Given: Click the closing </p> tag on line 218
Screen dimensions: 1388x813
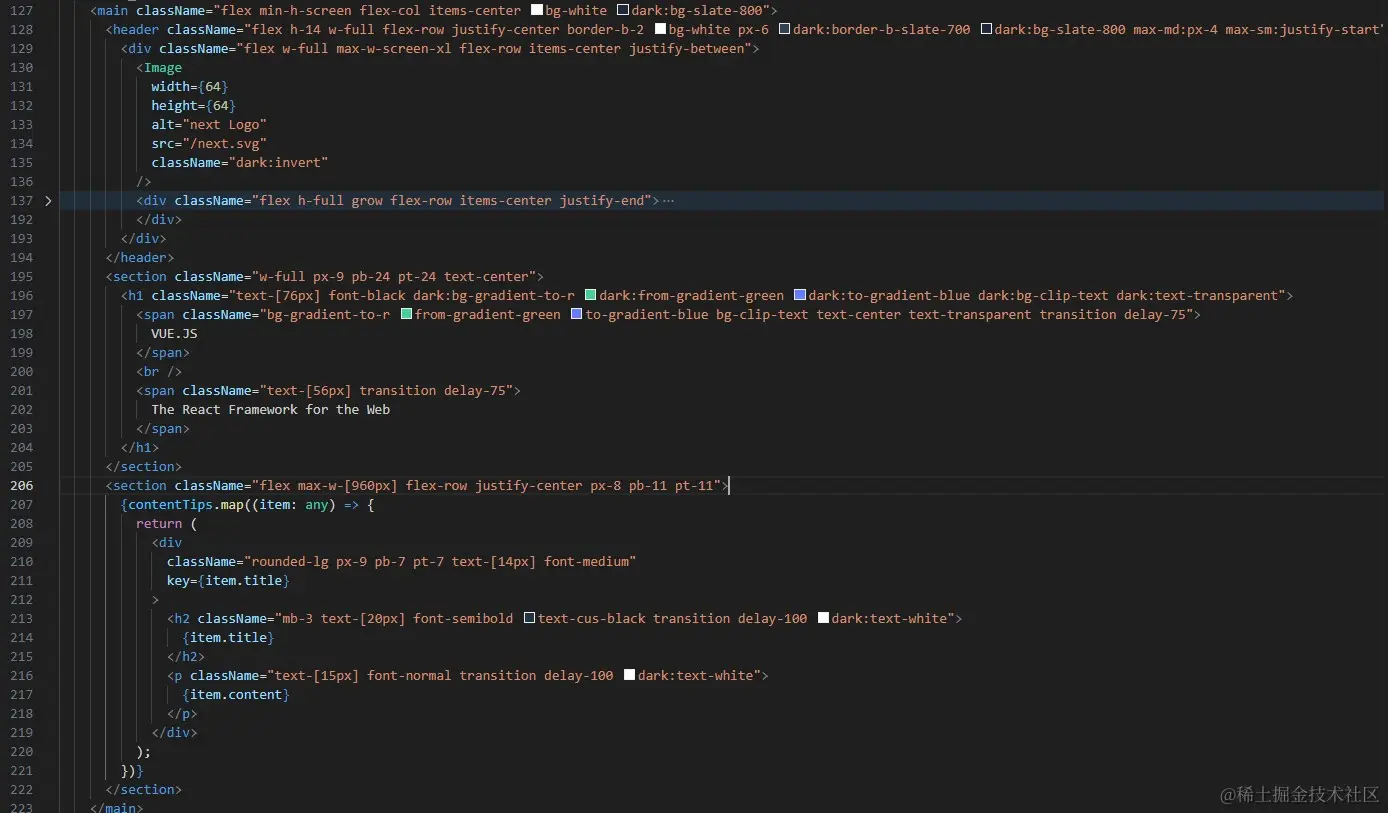Looking at the screenshot, I should 182,714.
